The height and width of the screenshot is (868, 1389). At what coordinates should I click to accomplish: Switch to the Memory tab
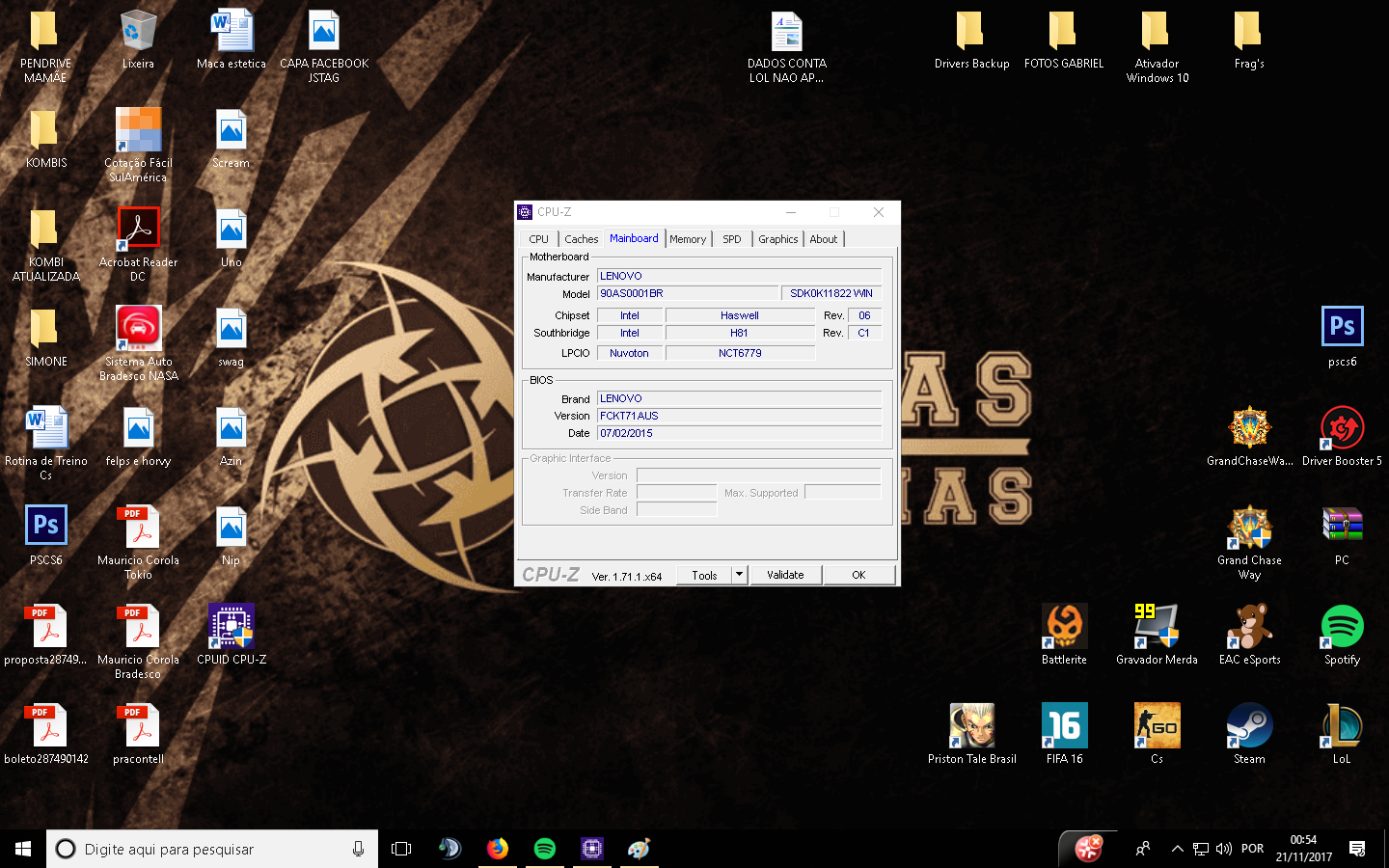click(x=688, y=239)
